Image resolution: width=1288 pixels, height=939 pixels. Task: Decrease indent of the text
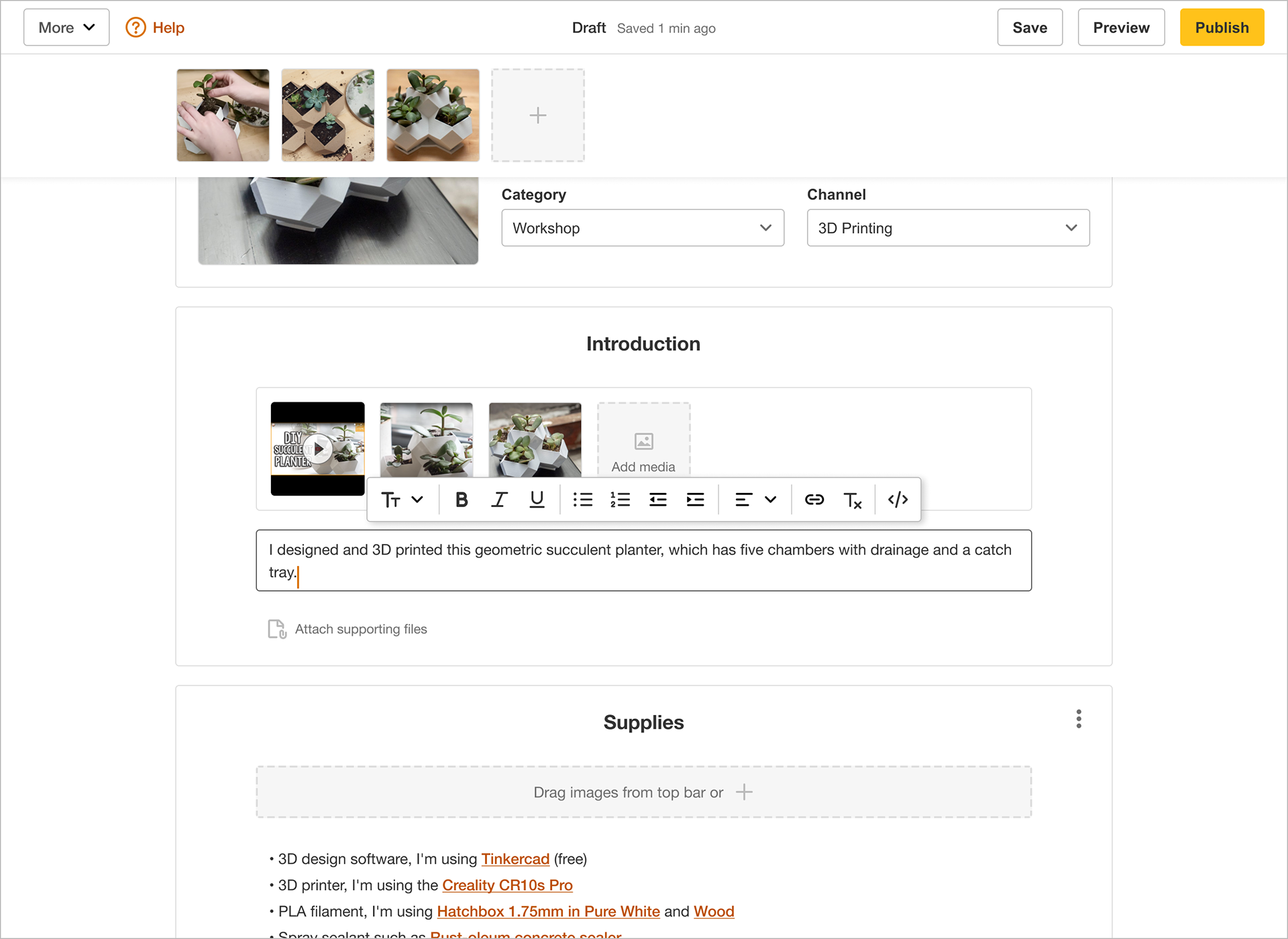(x=658, y=500)
